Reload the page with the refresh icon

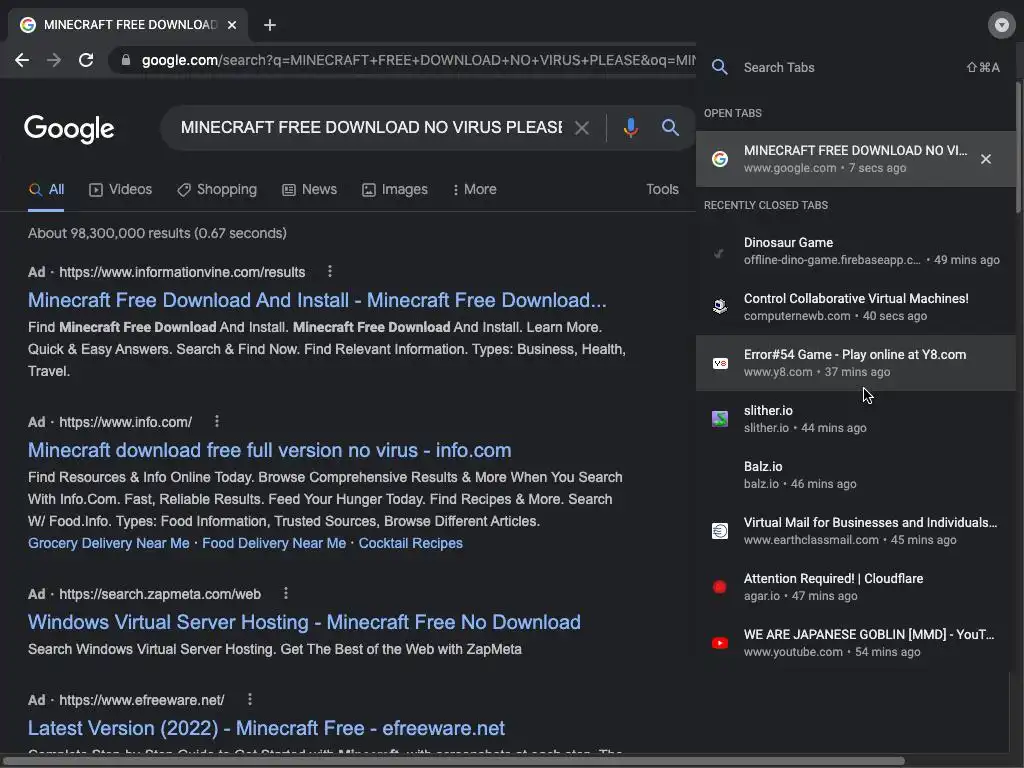pos(86,60)
